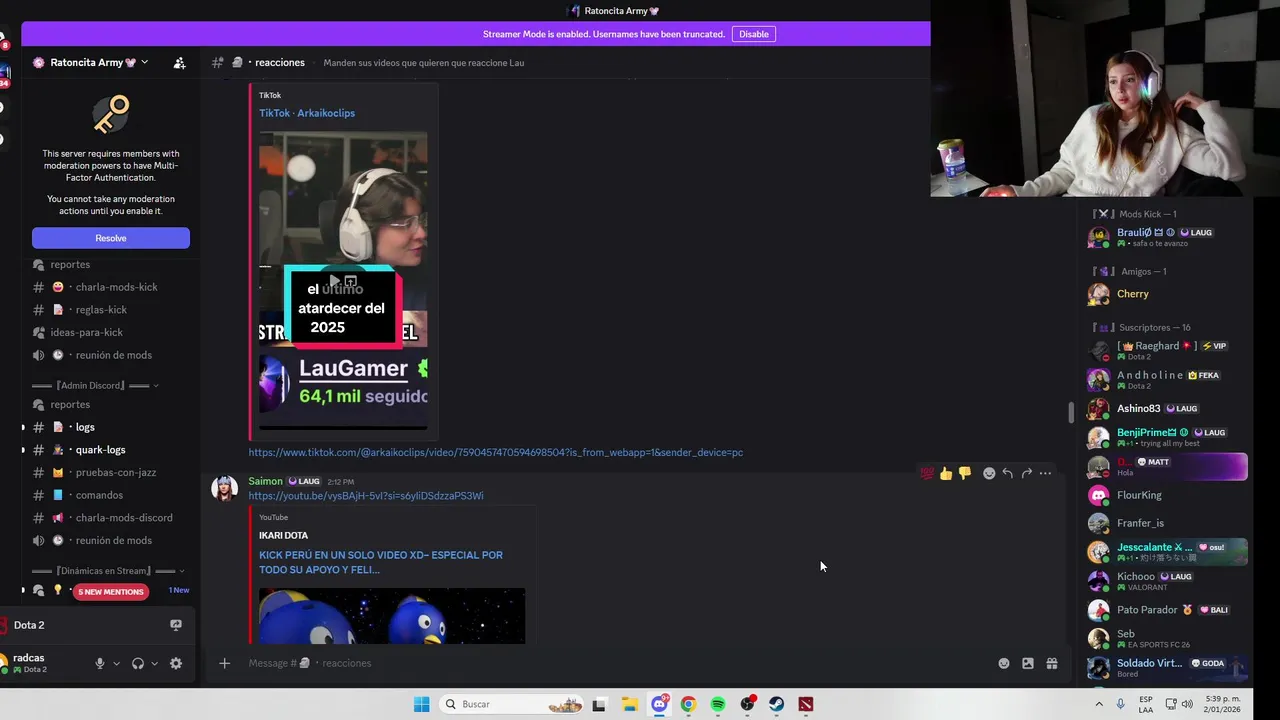
Task: Open Saimon's avatar profile
Action: click(224, 488)
